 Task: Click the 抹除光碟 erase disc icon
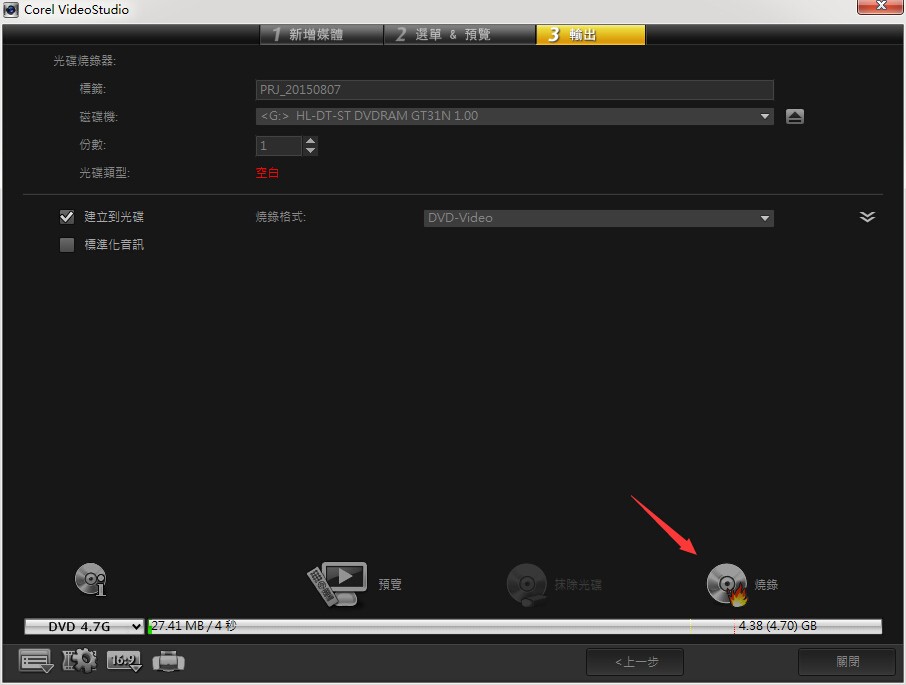click(x=526, y=585)
